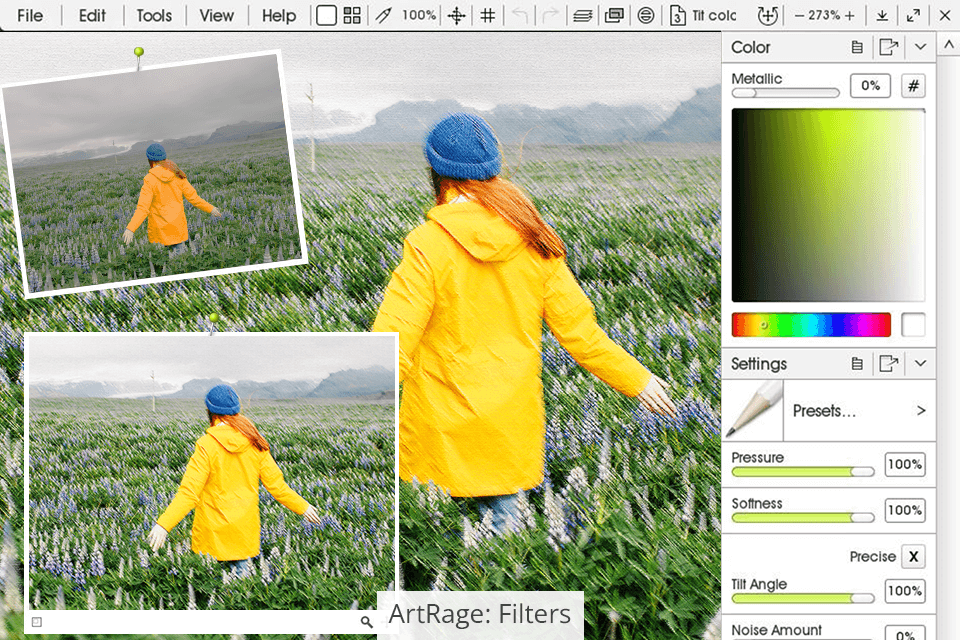Click the # hex color button
This screenshot has width=960, height=640.
[x=913, y=86]
